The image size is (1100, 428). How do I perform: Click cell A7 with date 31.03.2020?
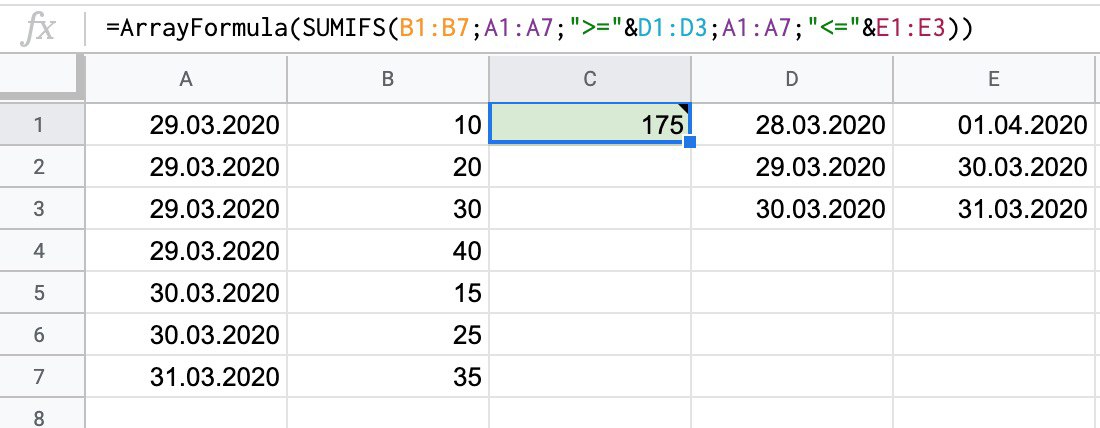pos(186,377)
